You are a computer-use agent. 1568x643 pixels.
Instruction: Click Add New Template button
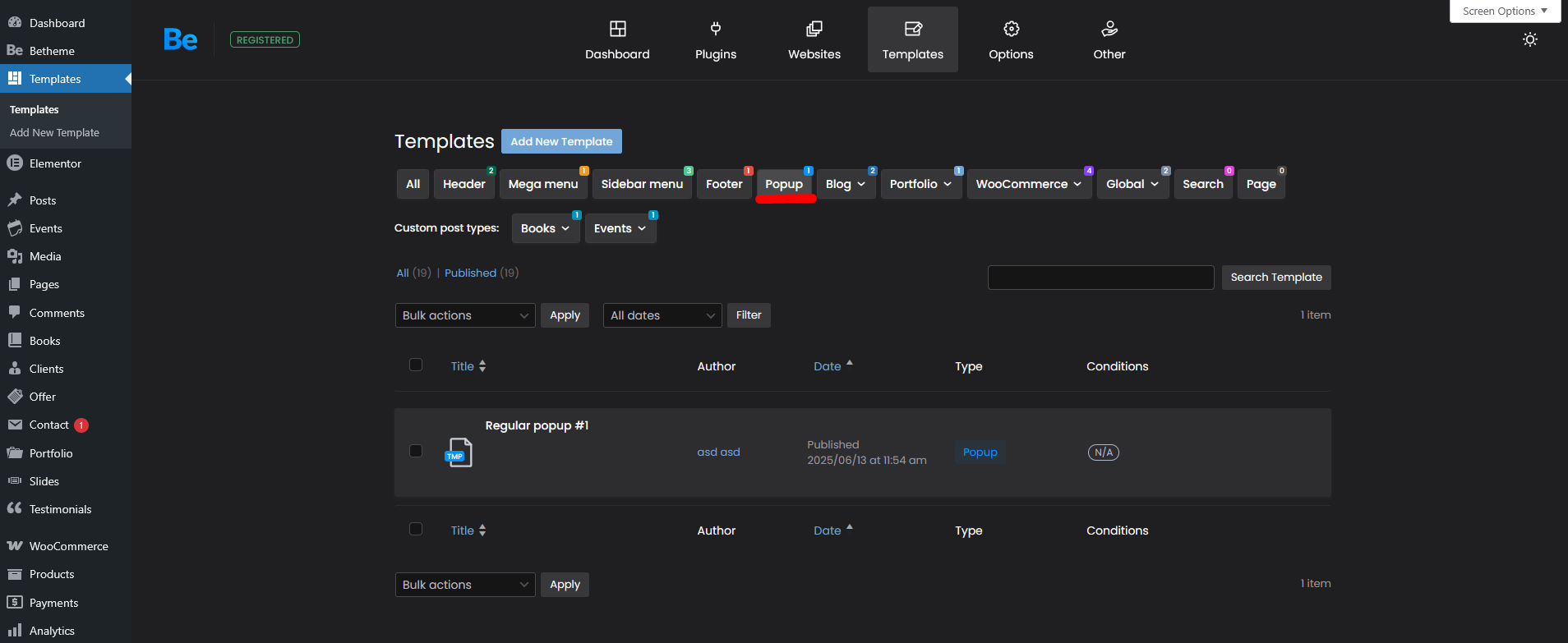pos(561,141)
